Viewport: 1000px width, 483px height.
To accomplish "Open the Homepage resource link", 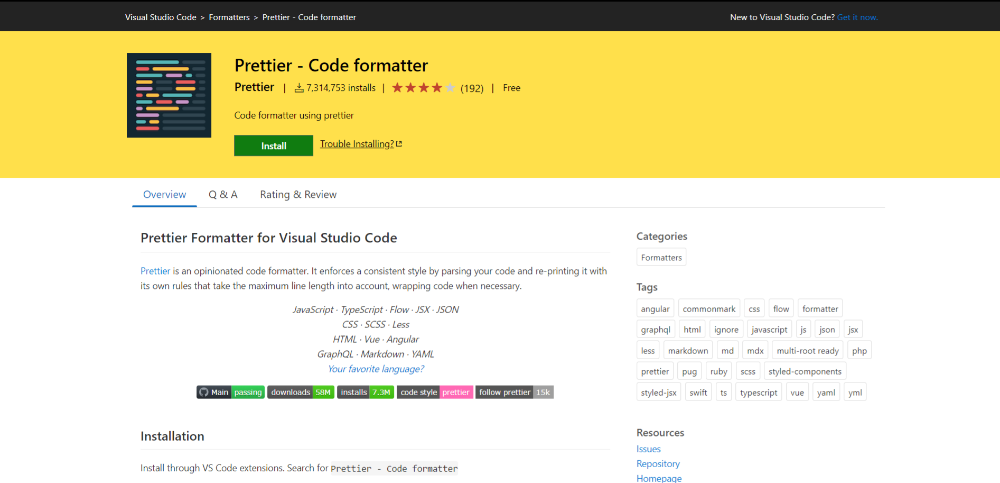I will click(659, 478).
